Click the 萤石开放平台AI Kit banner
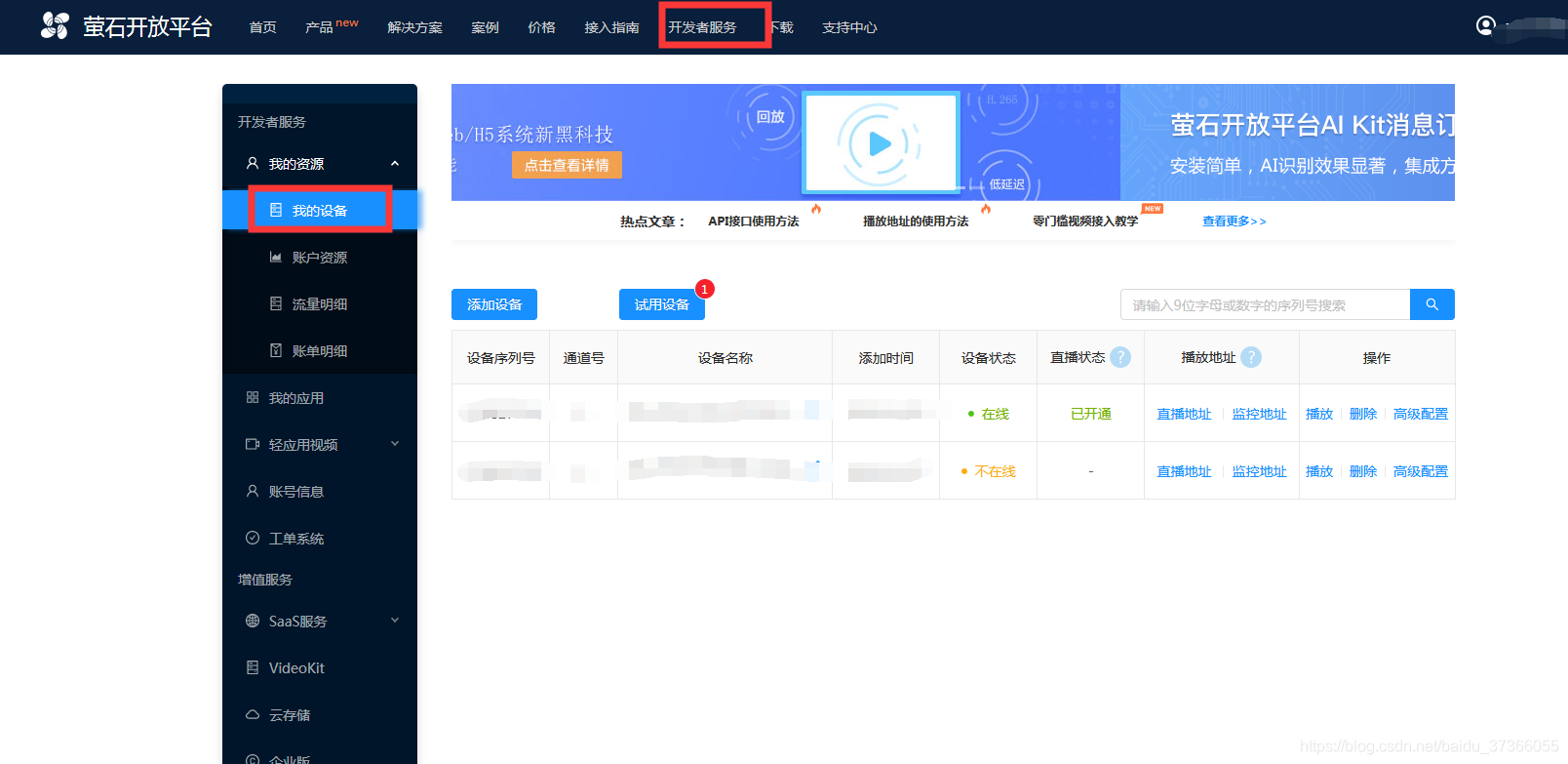 (x=1287, y=142)
